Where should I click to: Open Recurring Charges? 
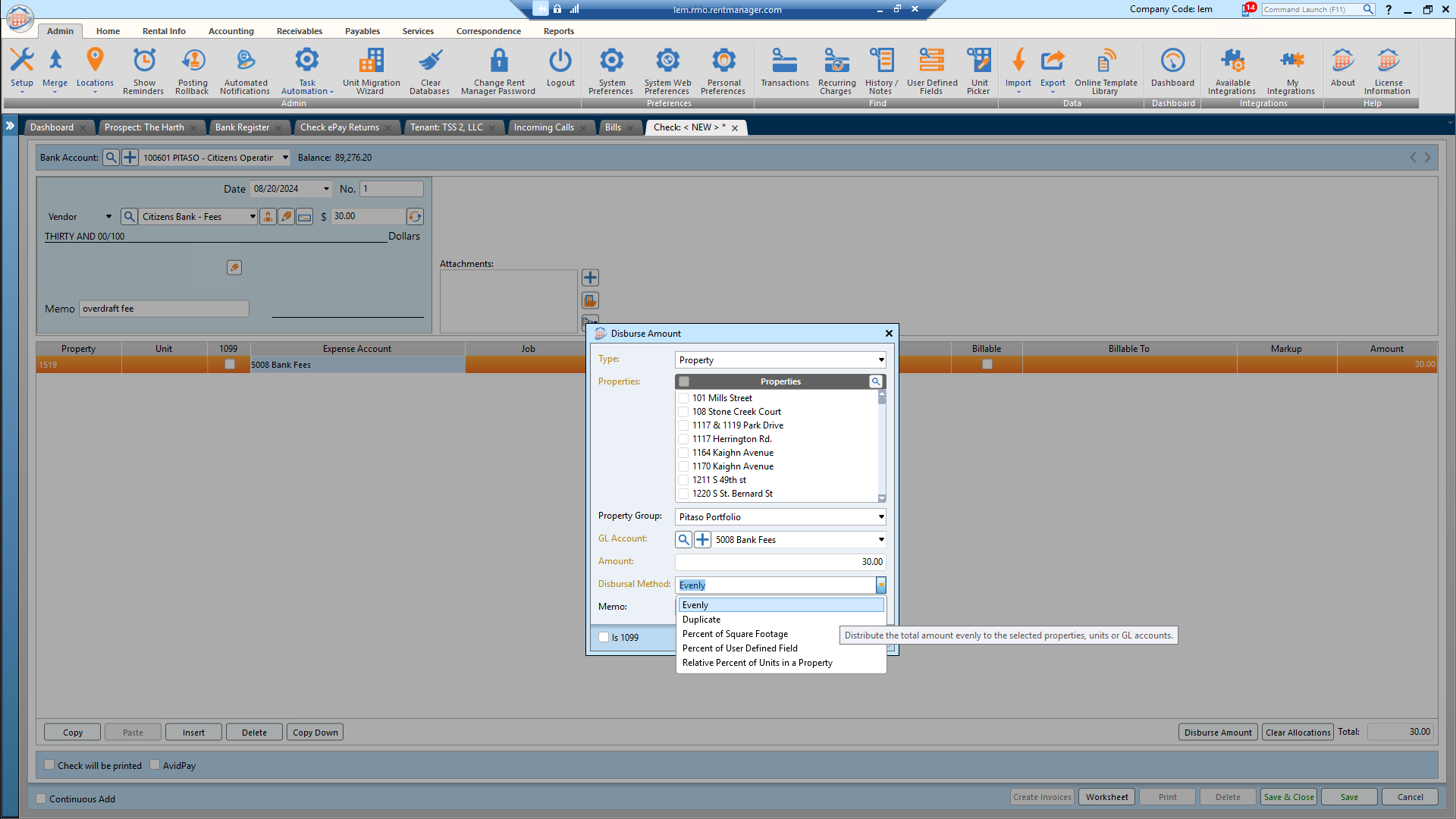(x=836, y=71)
